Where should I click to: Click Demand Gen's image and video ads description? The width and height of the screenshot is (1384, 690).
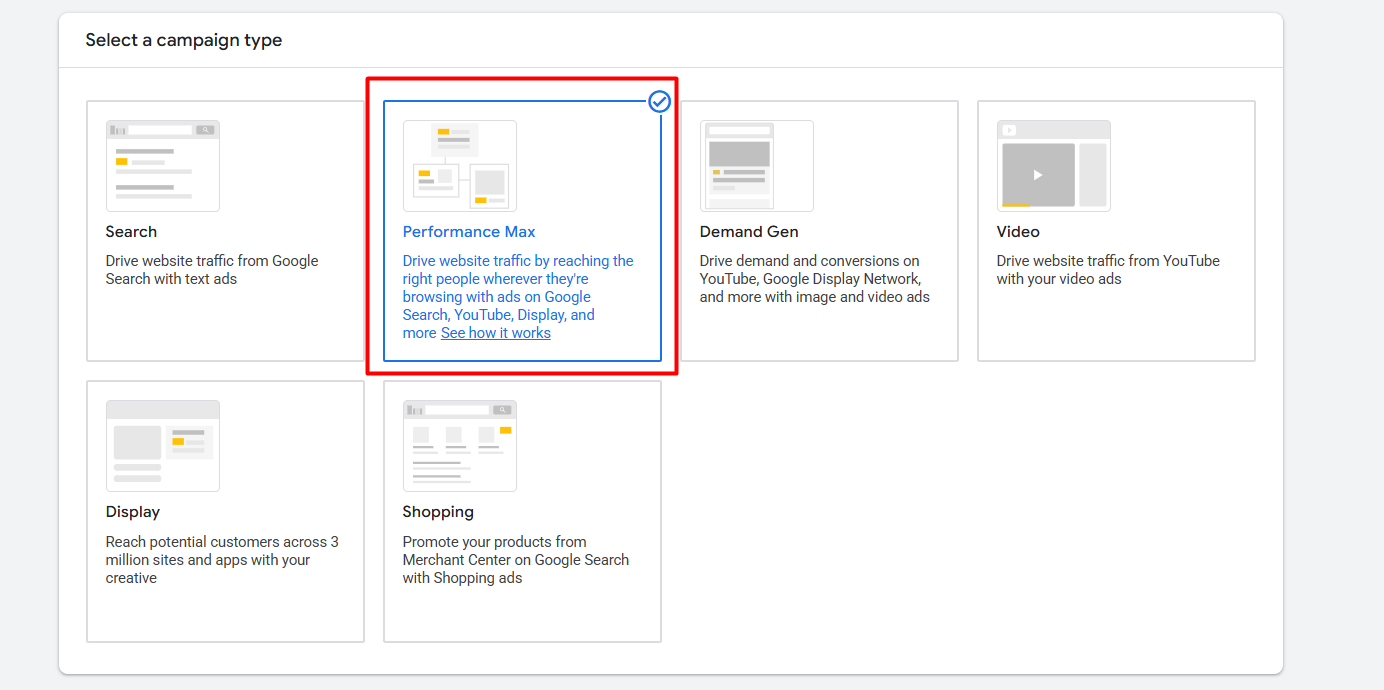814,279
